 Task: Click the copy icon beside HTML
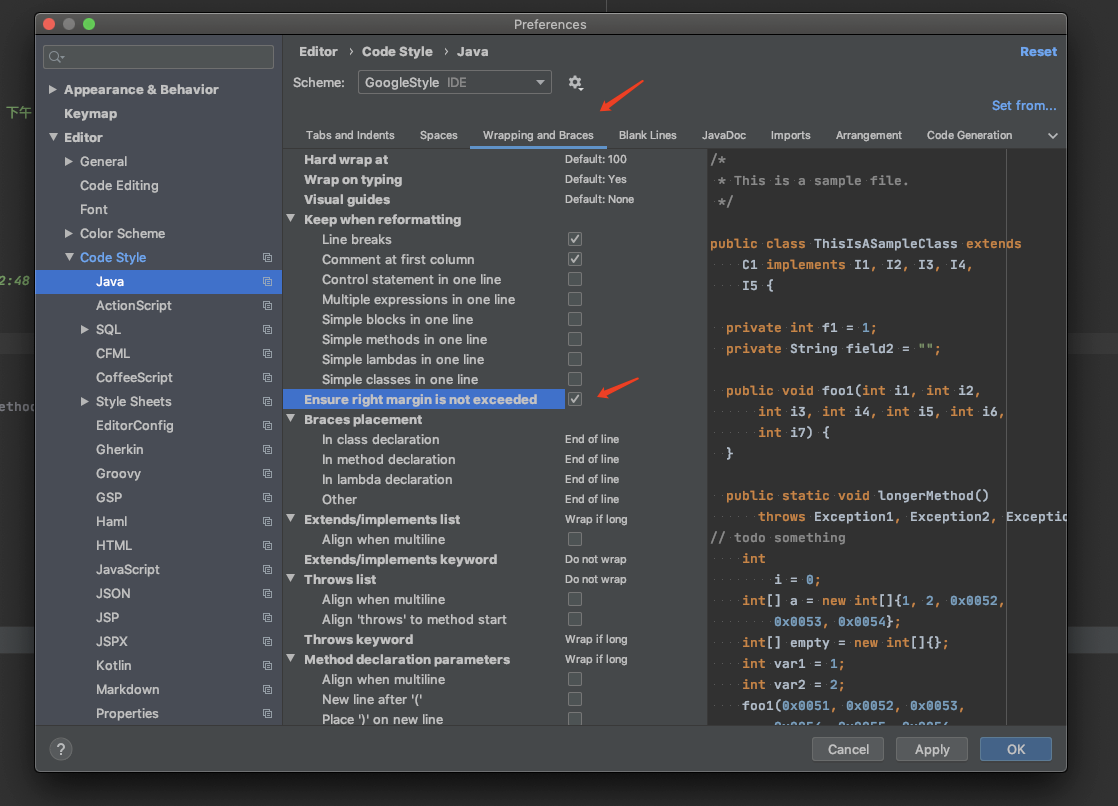267,546
